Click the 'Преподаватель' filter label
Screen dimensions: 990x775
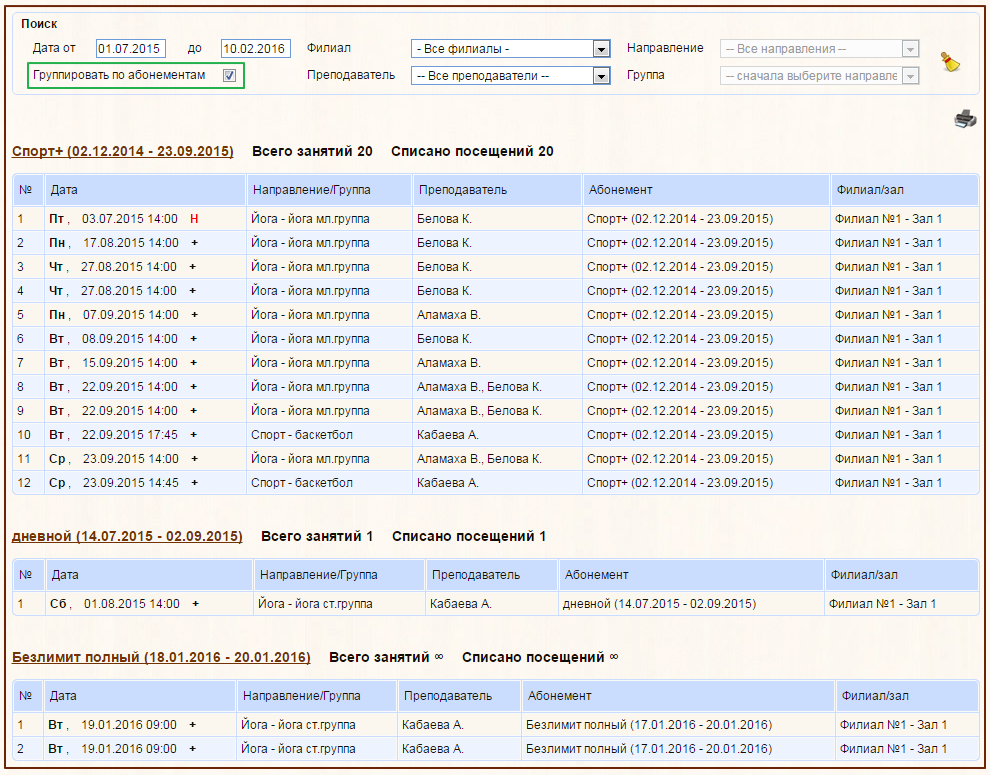point(351,75)
